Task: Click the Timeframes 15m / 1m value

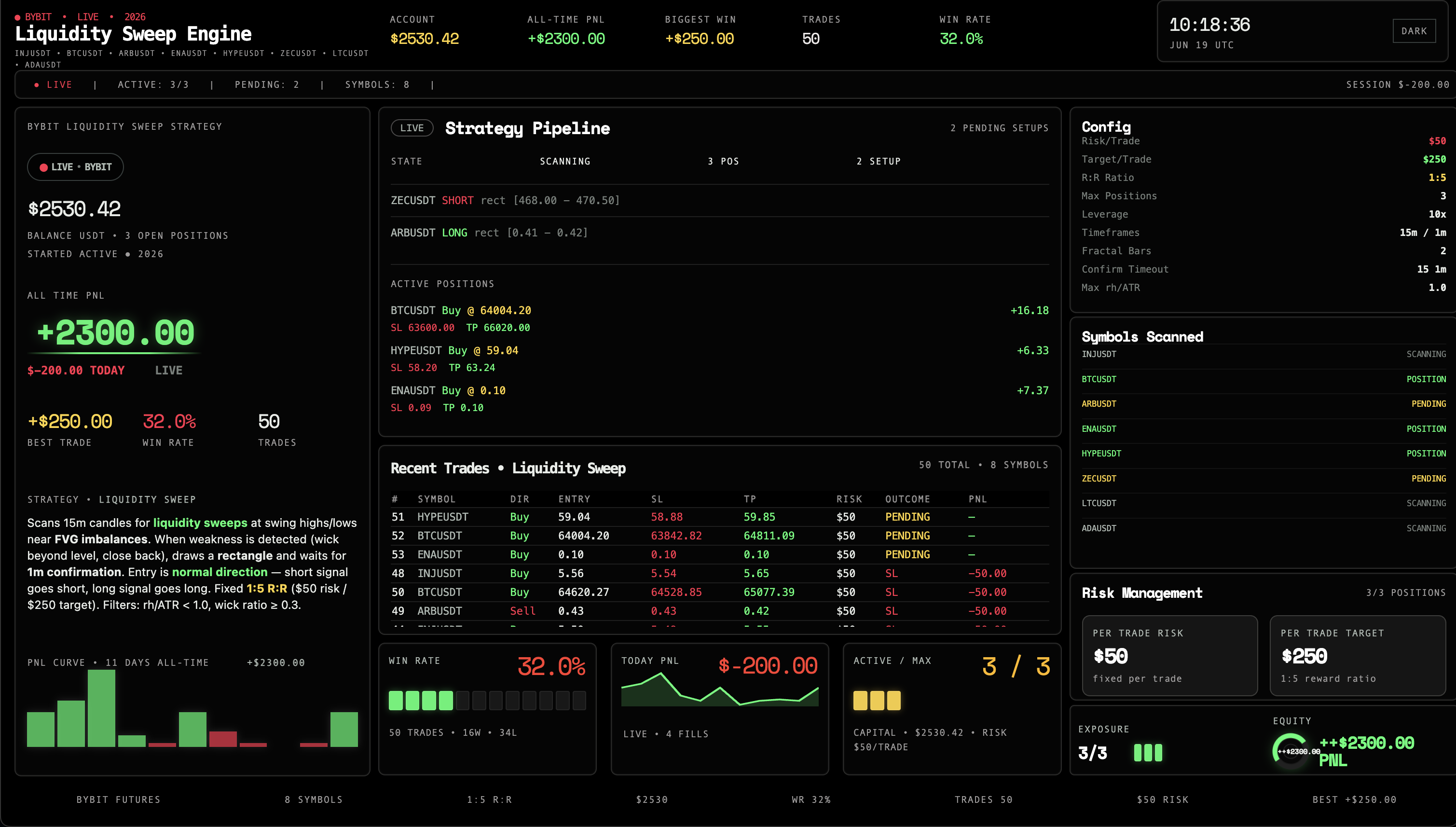Action: point(1423,233)
